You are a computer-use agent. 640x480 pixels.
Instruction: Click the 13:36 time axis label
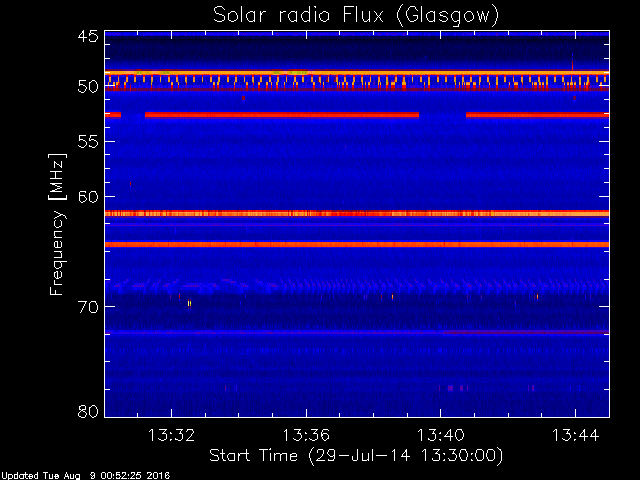coord(306,435)
